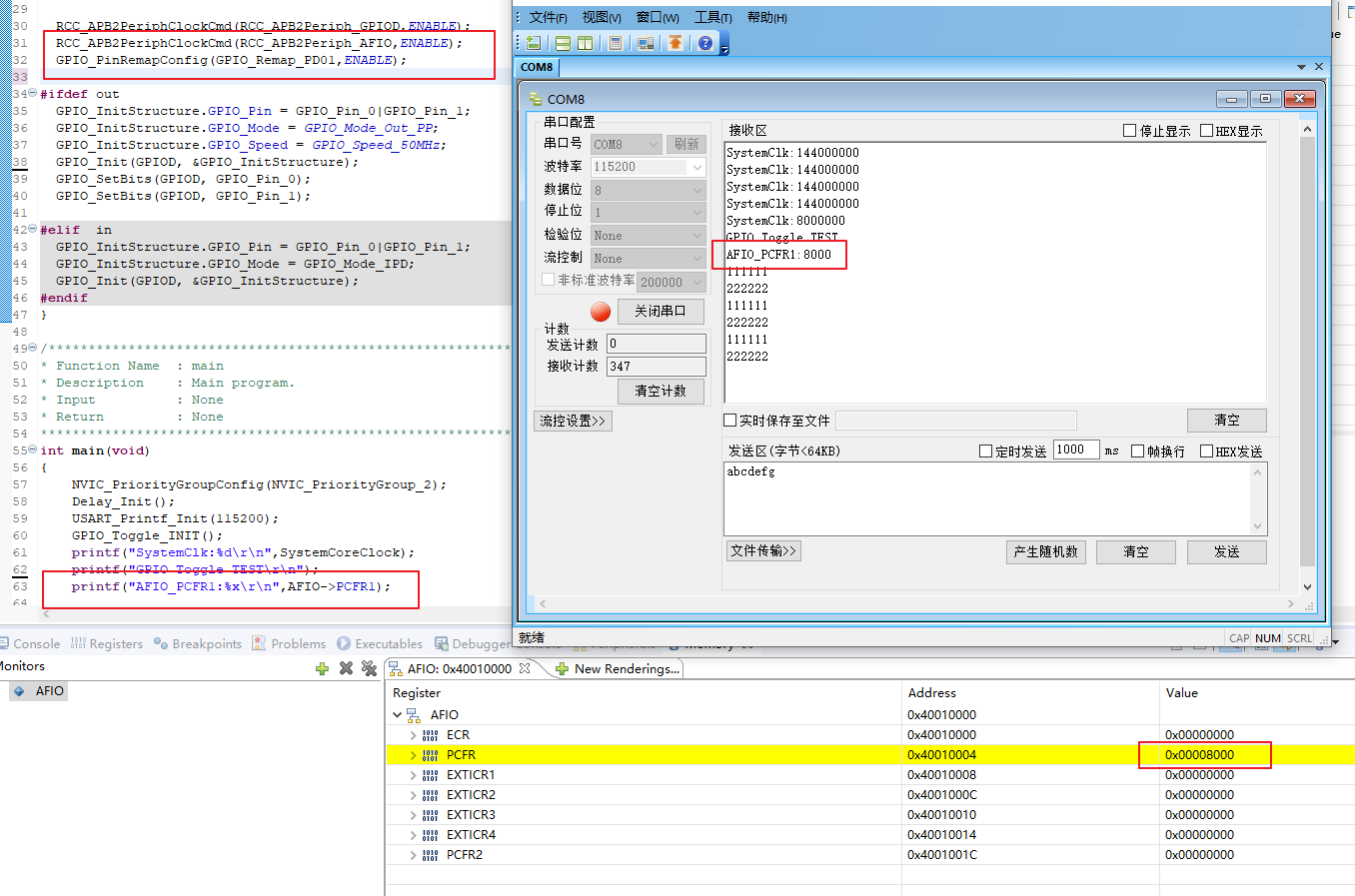This screenshot has height=896, width=1355.
Task: Open the 数据位 dropdown
Action: 649,190
